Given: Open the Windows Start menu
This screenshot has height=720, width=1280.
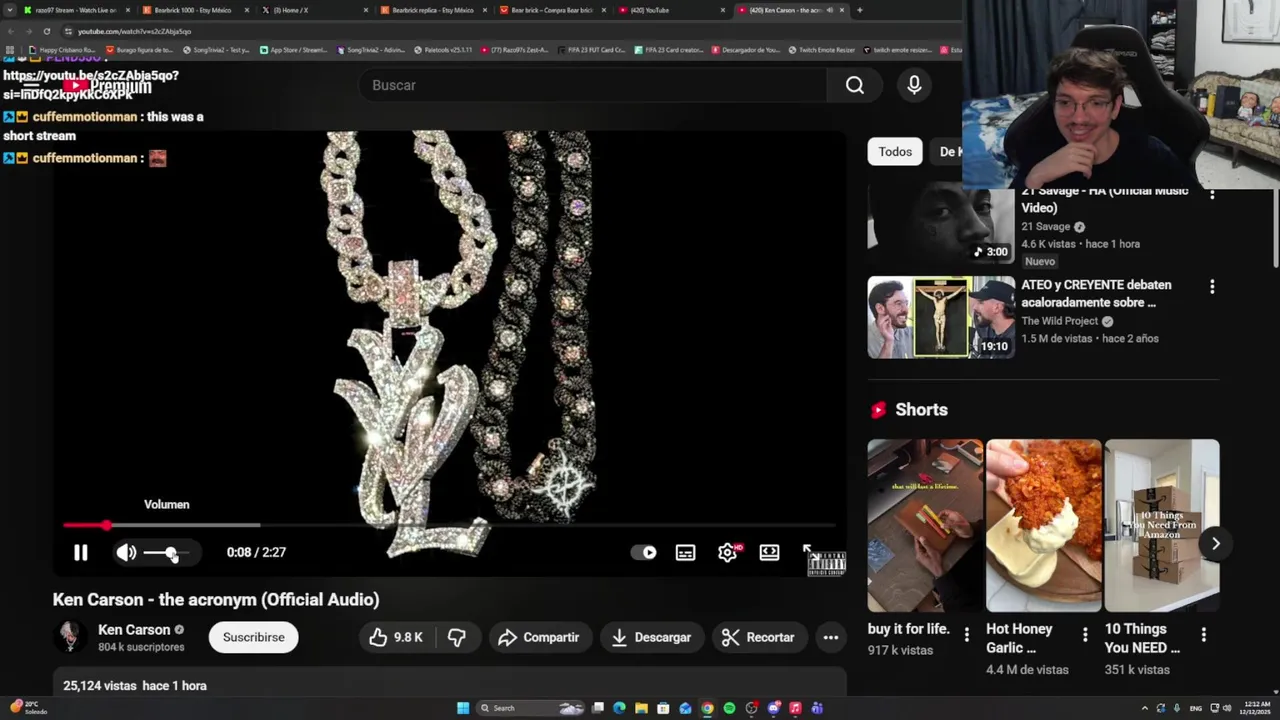Looking at the screenshot, I should tap(463, 708).
